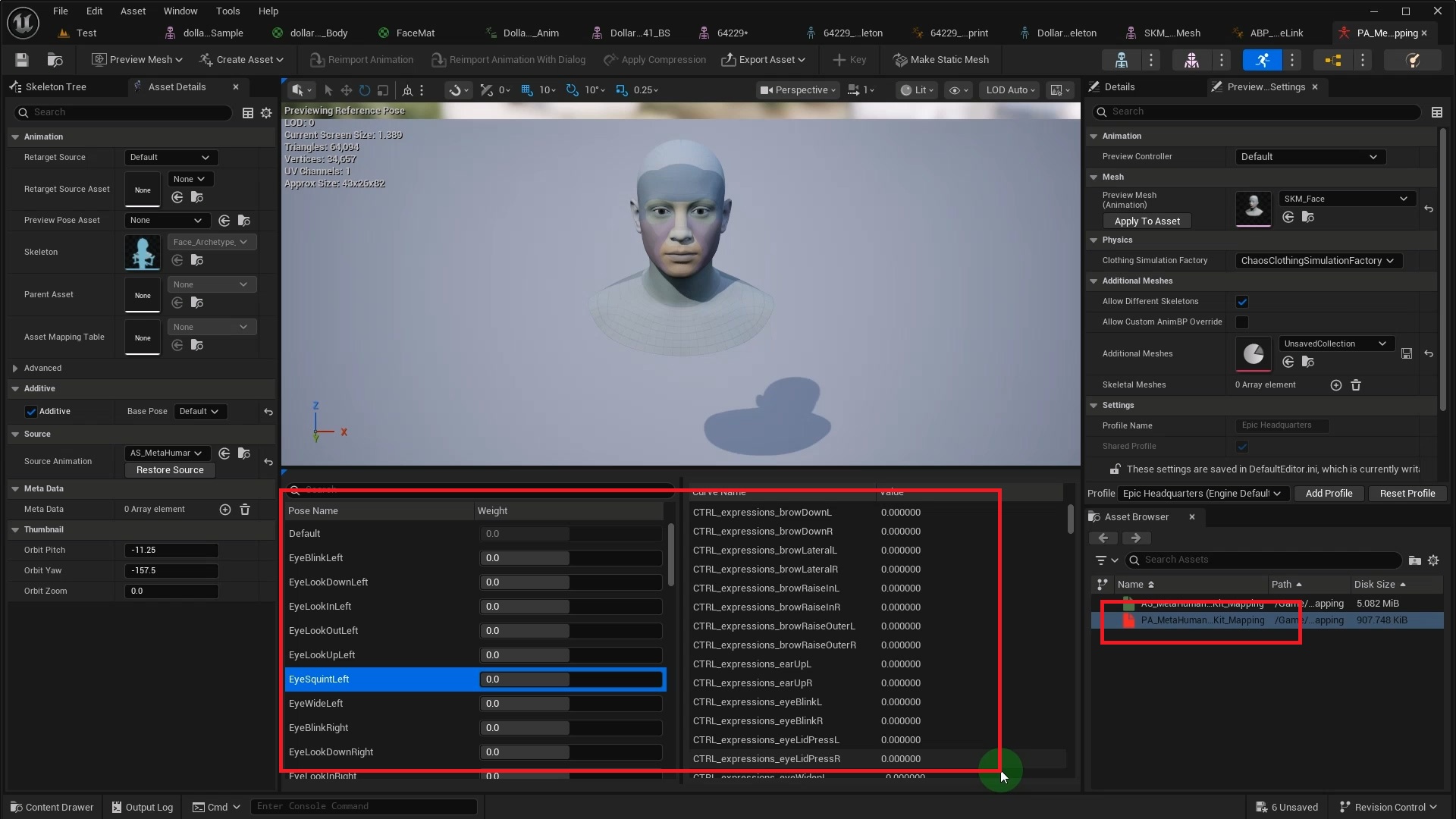Open the LOD Auto dropdown
The image size is (1456, 819).
1009,89
